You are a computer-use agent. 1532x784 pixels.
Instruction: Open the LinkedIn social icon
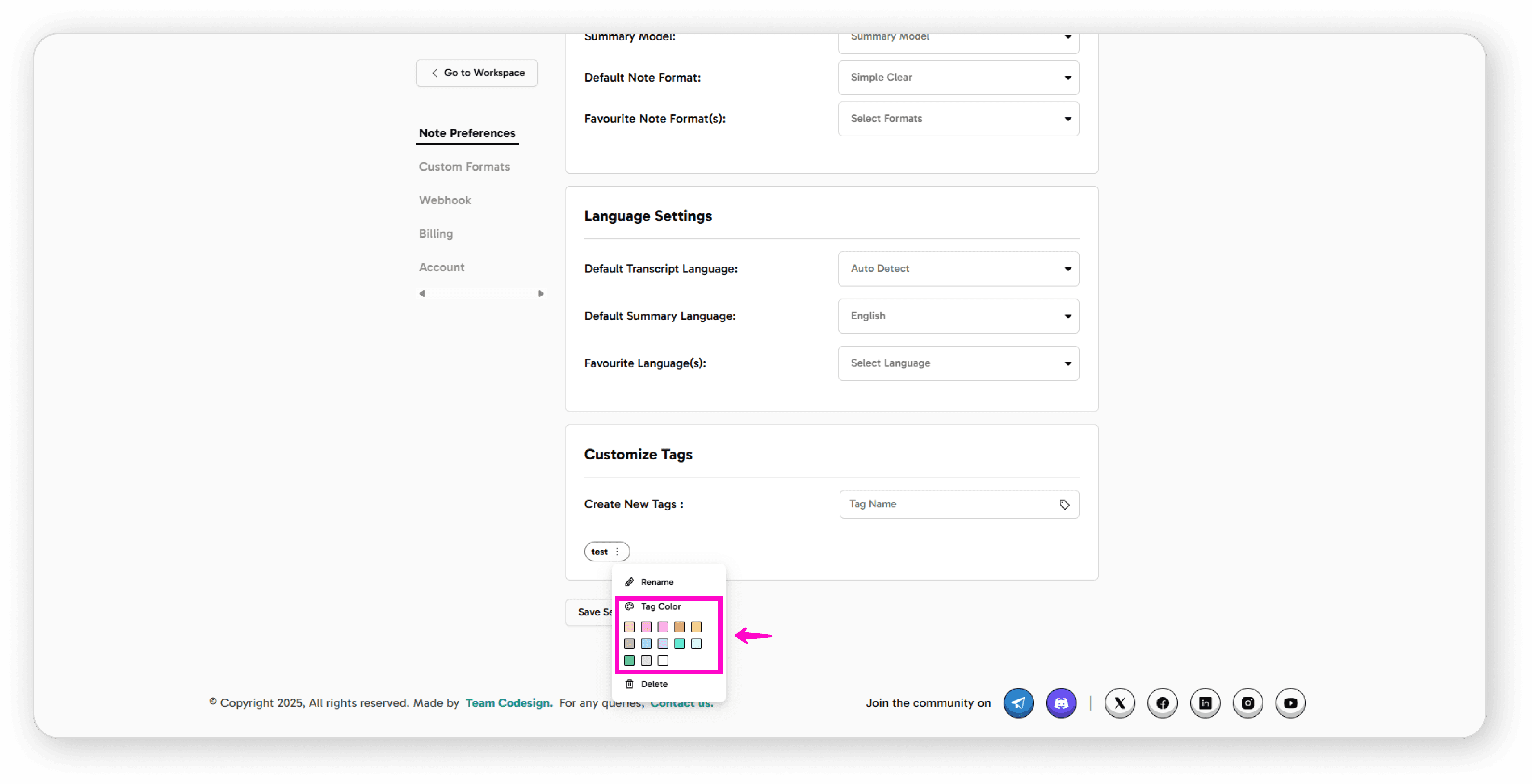point(1205,703)
